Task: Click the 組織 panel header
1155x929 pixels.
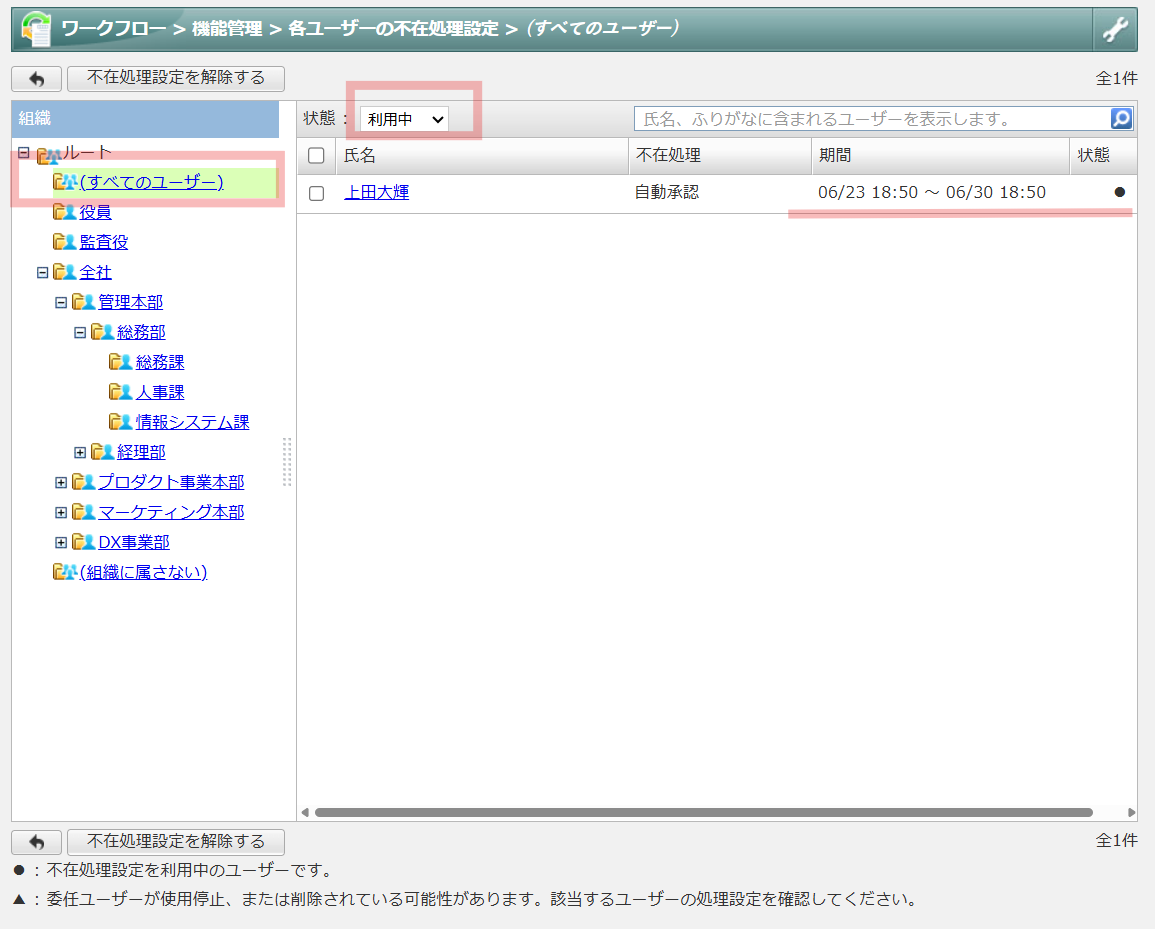Action: click(145, 119)
